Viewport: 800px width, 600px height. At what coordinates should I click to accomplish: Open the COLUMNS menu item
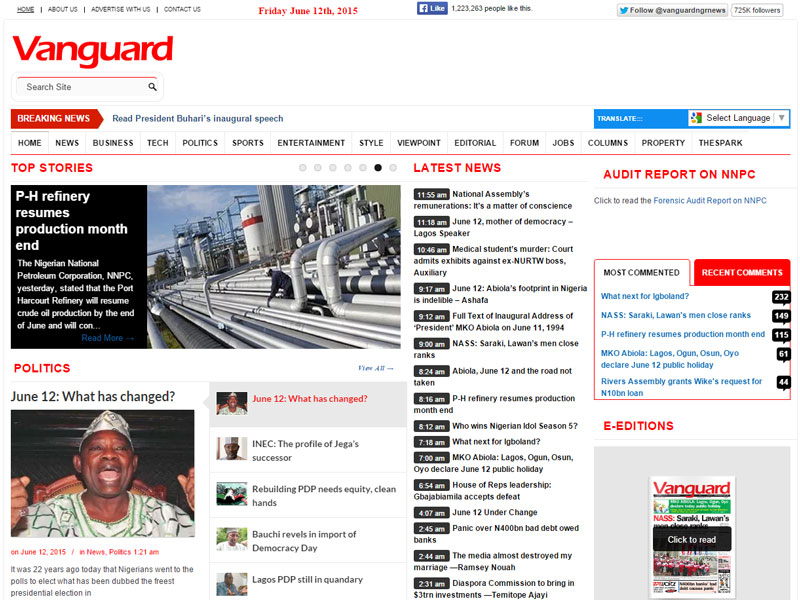[x=608, y=143]
